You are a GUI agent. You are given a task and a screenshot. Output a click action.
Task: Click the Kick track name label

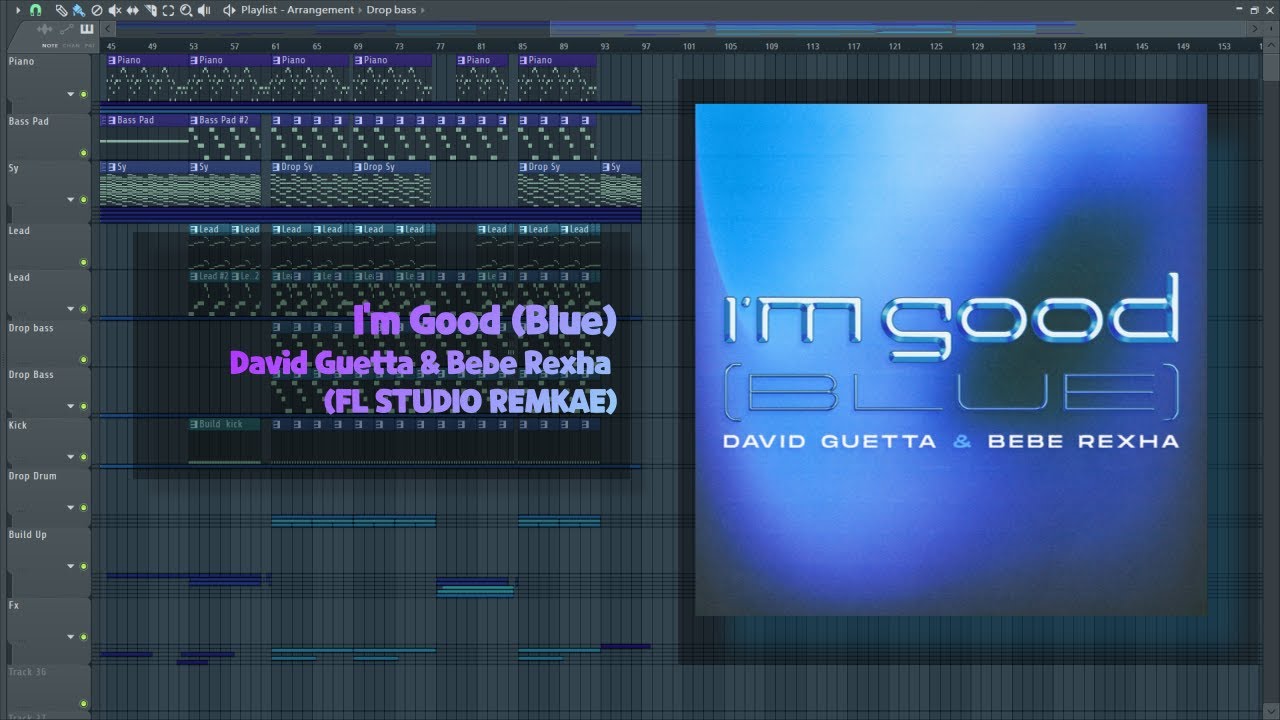[18, 425]
